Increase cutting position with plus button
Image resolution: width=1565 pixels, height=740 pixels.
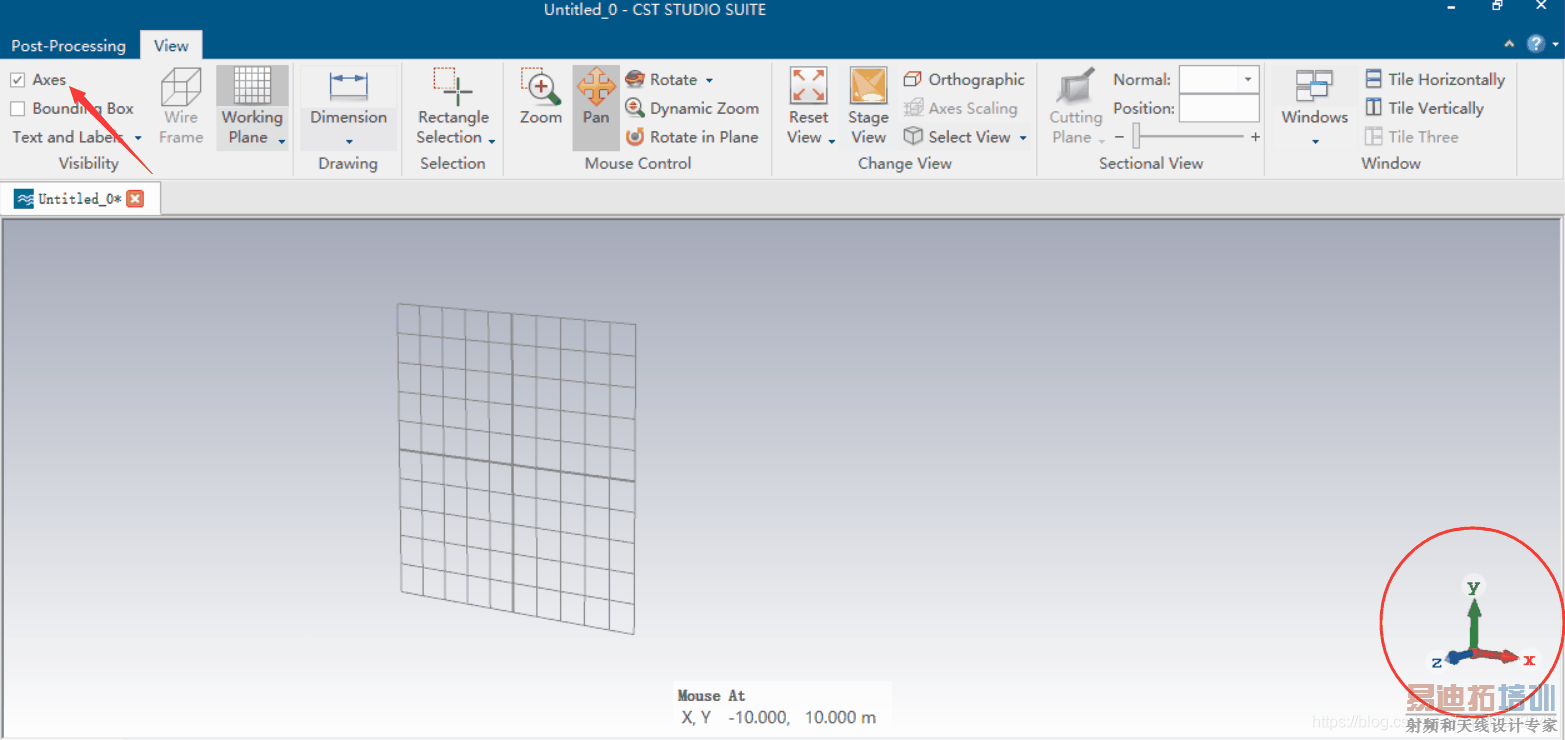coord(1255,137)
